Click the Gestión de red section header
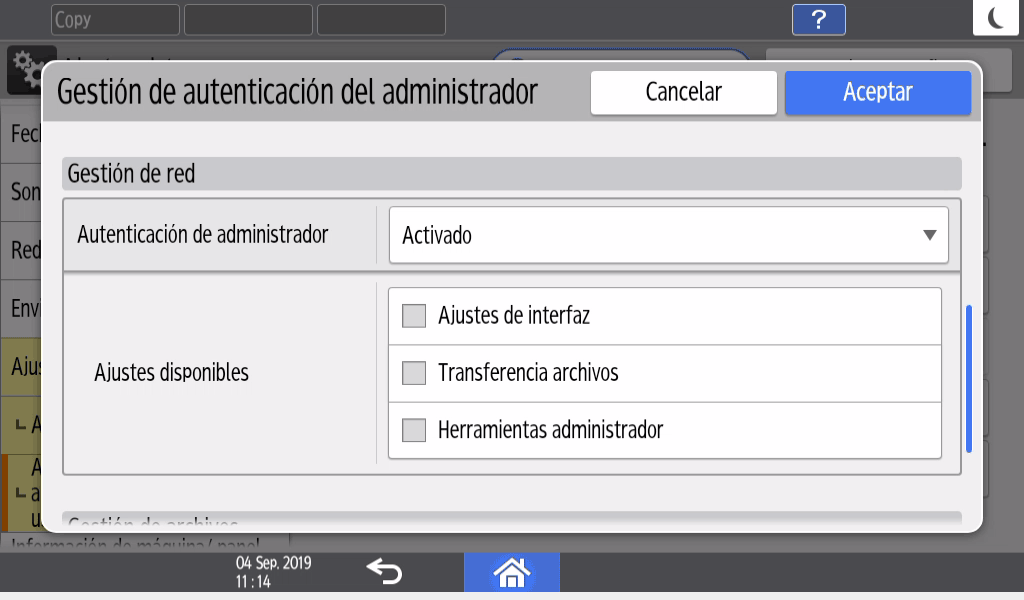The height and width of the screenshot is (600, 1024). pos(511,174)
